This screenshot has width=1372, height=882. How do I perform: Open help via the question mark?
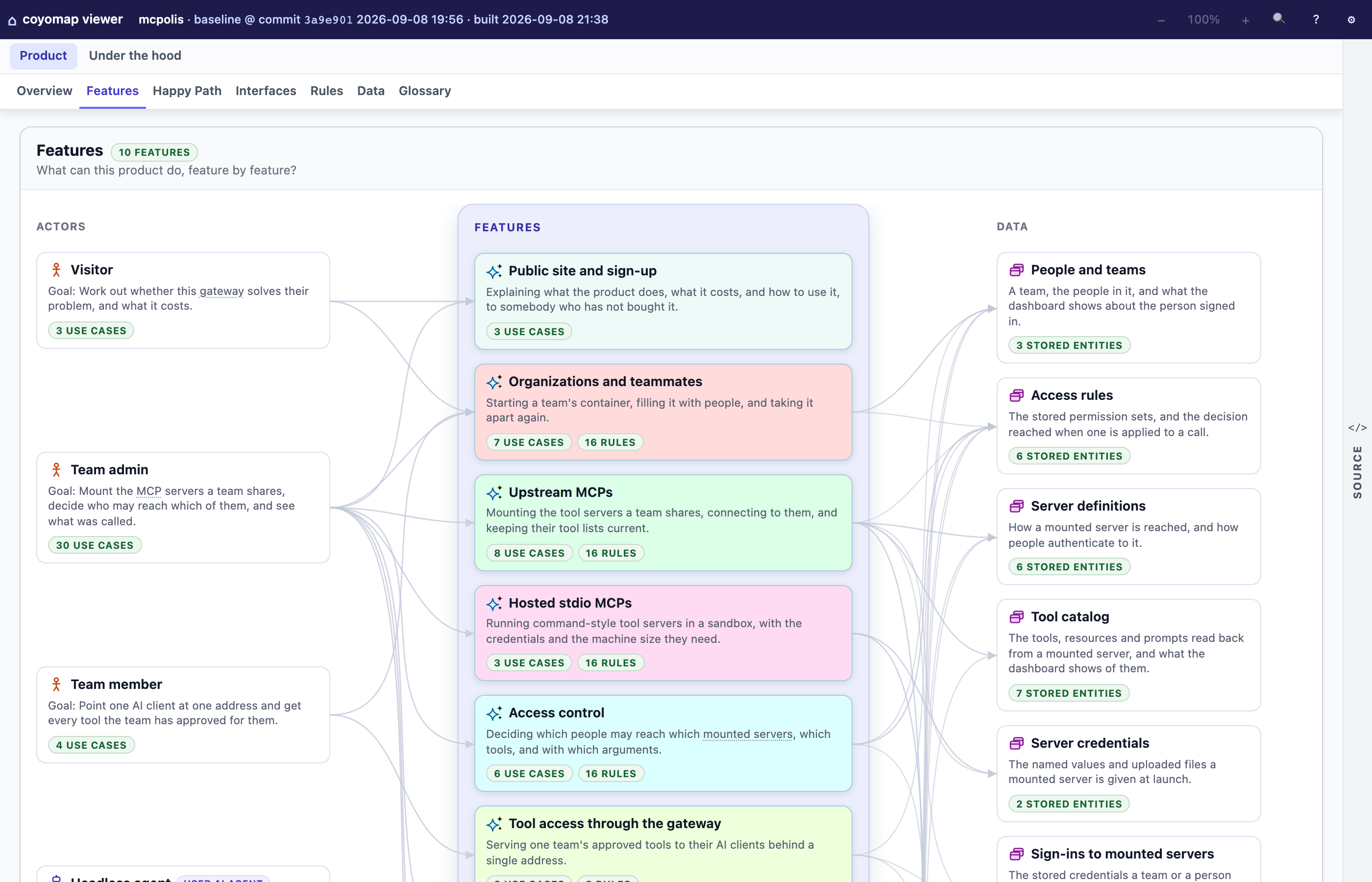tap(1316, 20)
